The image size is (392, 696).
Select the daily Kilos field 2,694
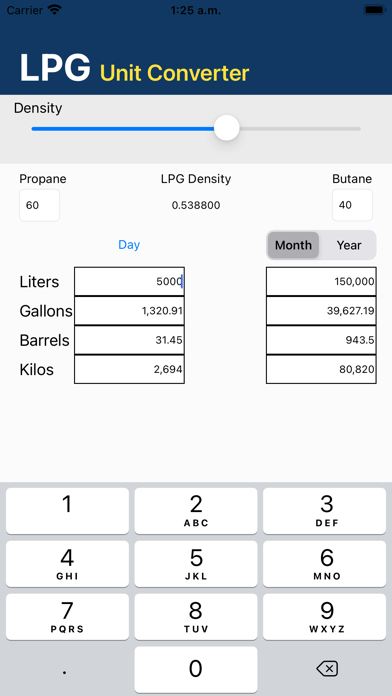click(129, 369)
